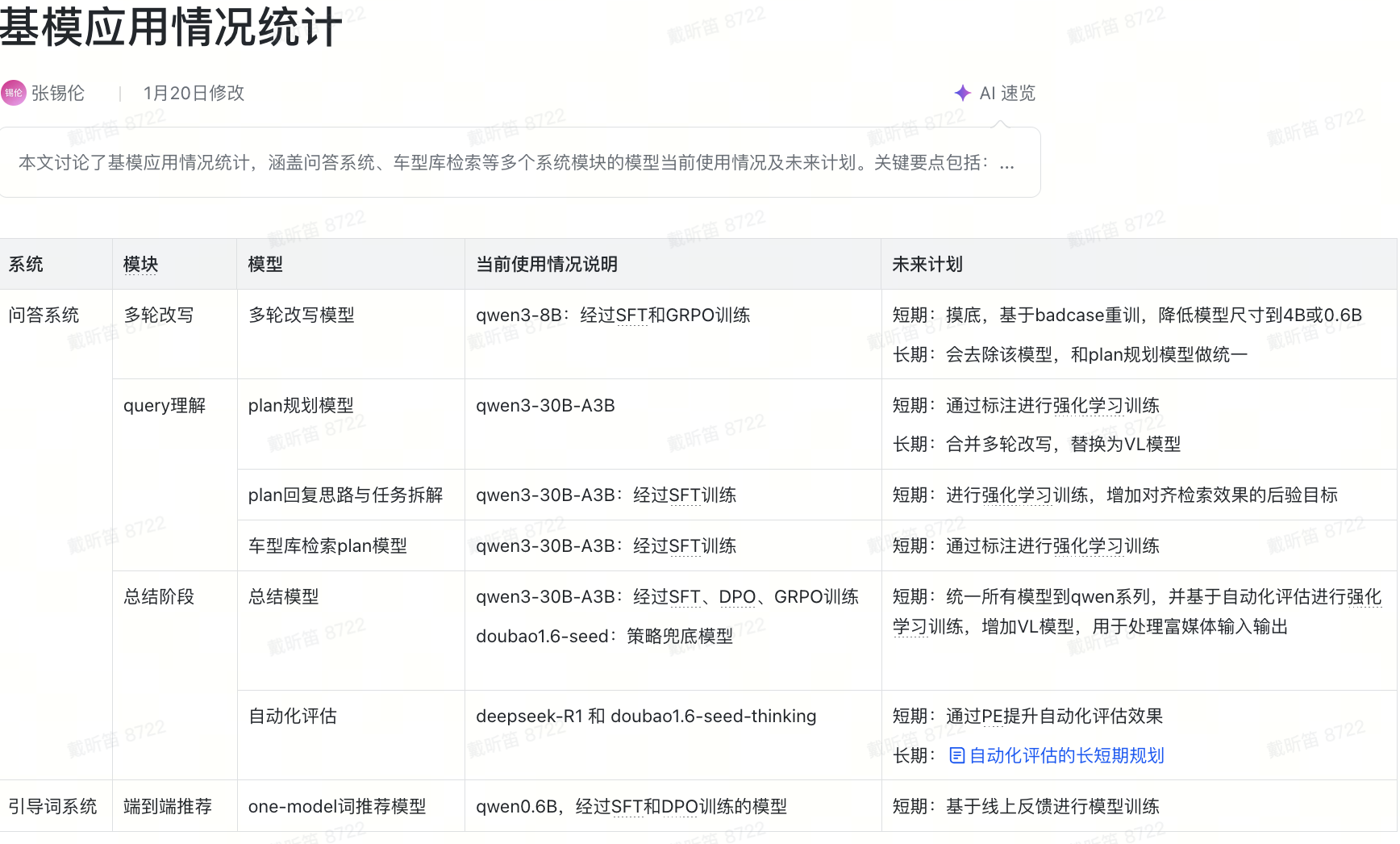Select the 当前使用情况说明 column header
Viewport: 1400px width, 844px height.
click(547, 265)
